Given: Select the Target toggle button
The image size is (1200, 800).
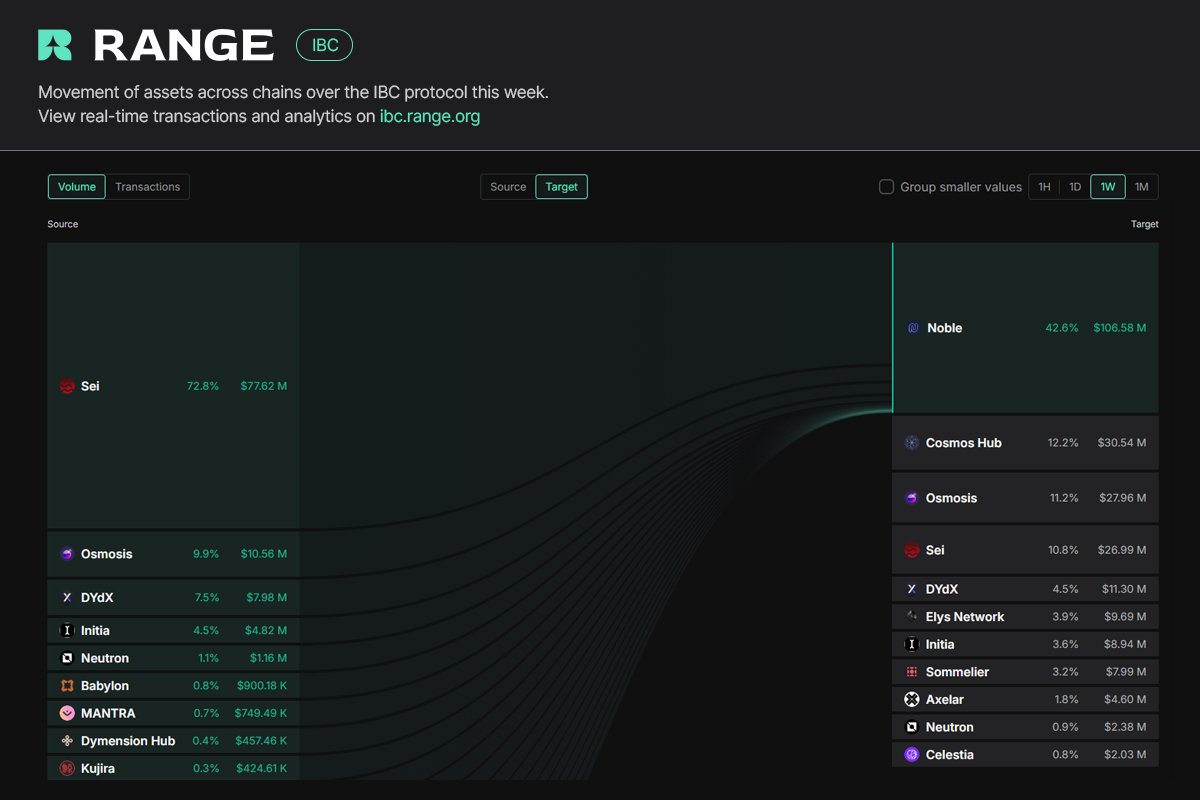Looking at the screenshot, I should [x=562, y=187].
